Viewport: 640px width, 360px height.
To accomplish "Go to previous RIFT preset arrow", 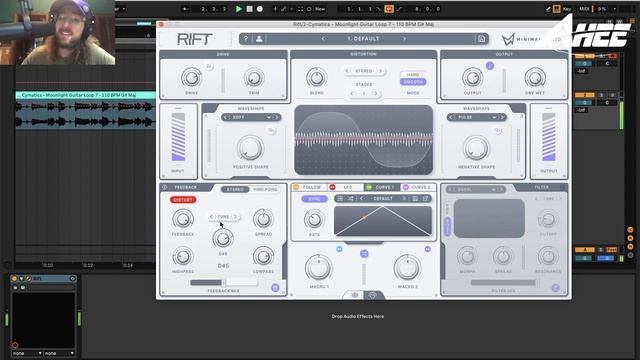I will [x=323, y=39].
